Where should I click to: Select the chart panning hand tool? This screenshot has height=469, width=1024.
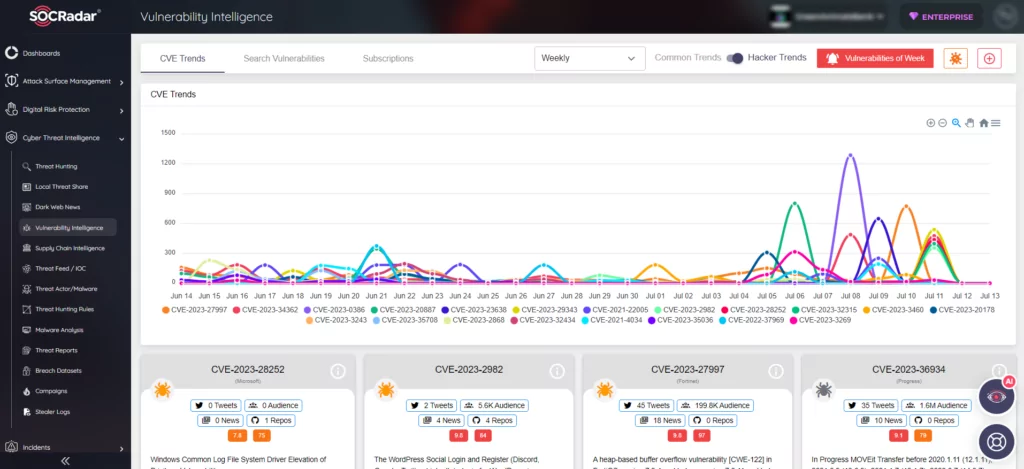970,123
